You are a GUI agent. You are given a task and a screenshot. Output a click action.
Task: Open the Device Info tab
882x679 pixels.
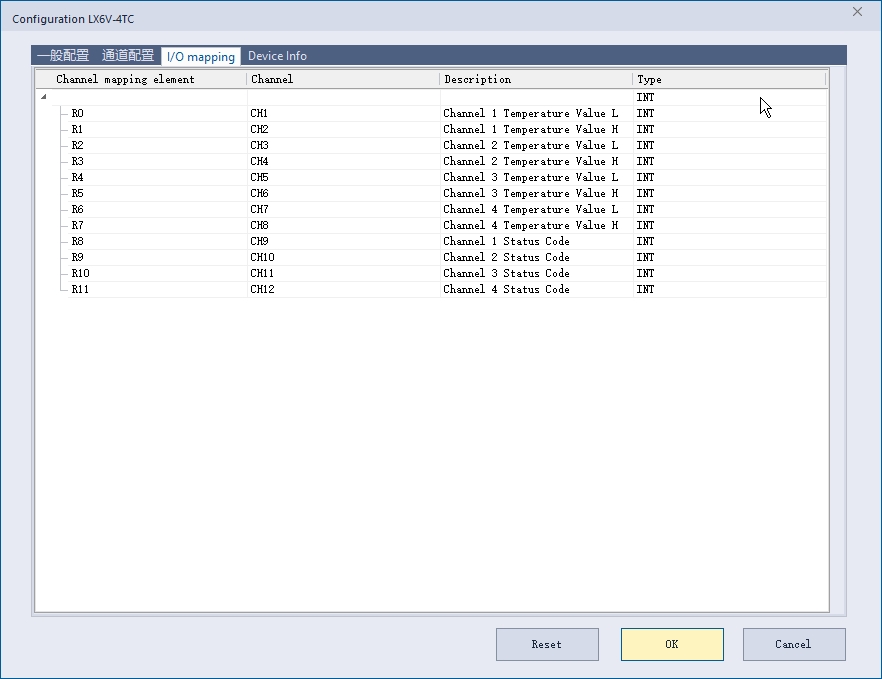[x=277, y=56]
